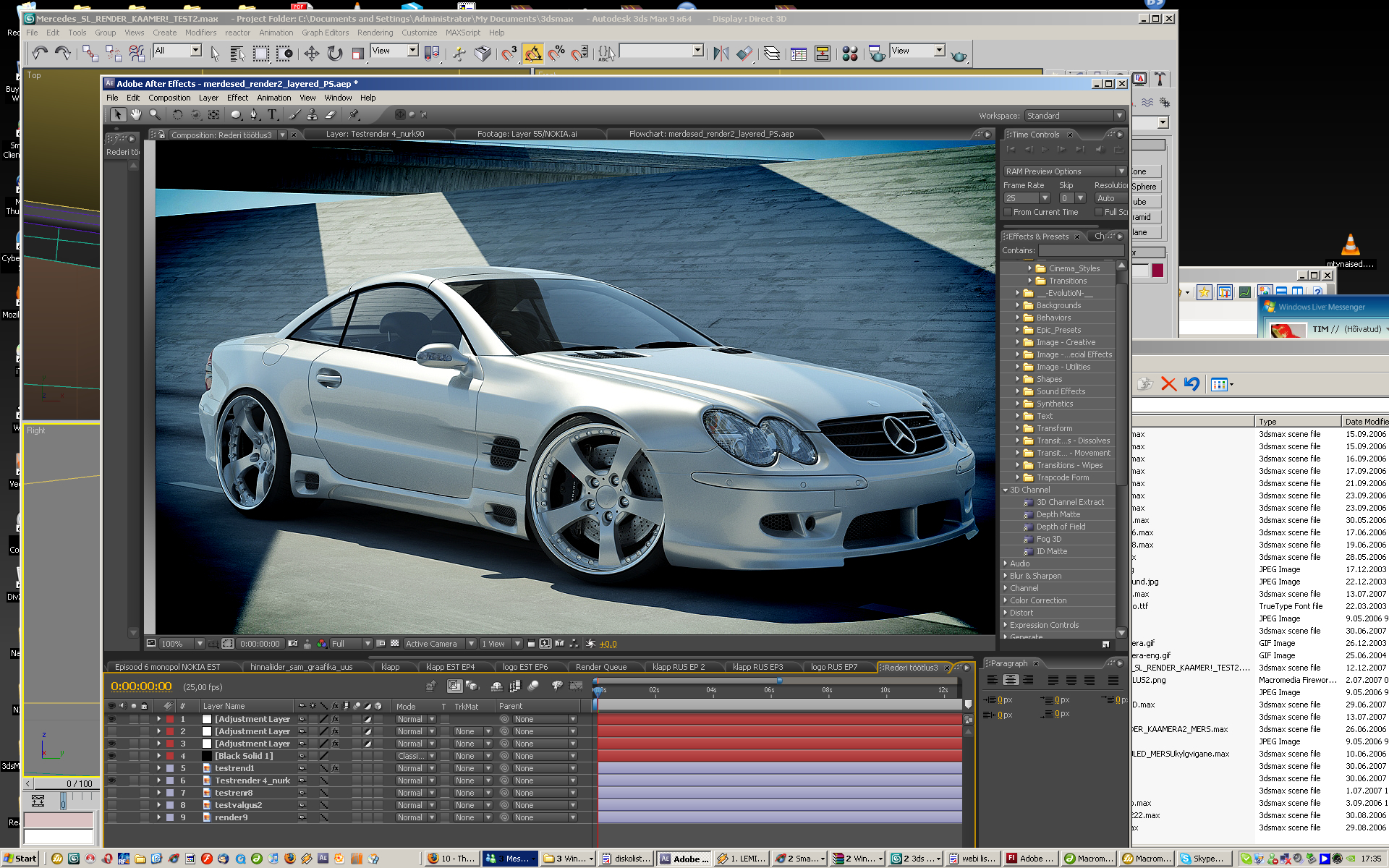Open the 3ds Max Rendering menu
1389x868 pixels.
[375, 33]
